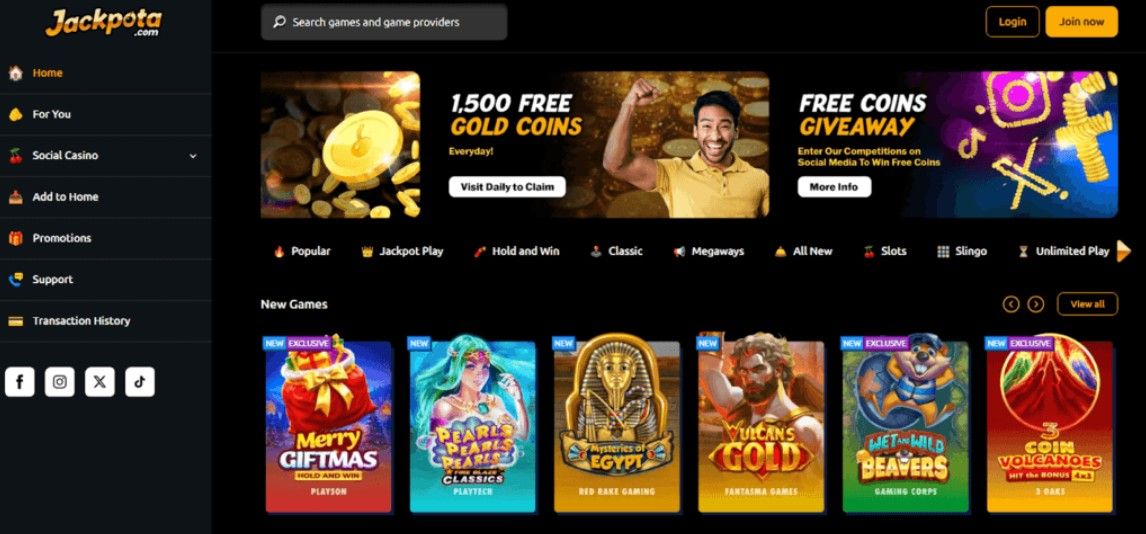Select the Megaways category
Viewport: 1146px width, 534px height.
pos(708,251)
